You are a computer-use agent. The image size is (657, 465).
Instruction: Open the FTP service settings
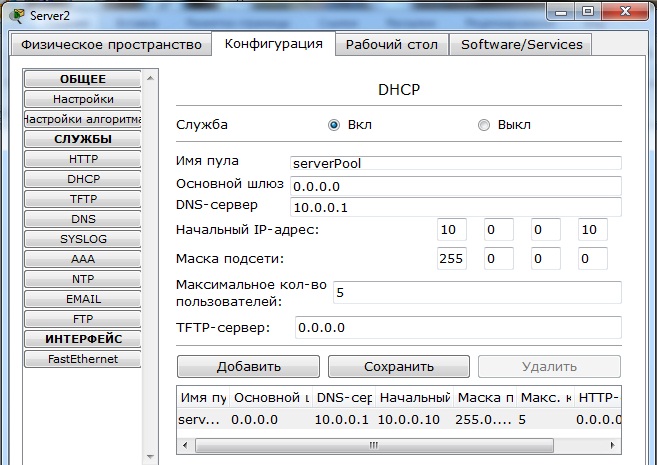tap(83, 319)
